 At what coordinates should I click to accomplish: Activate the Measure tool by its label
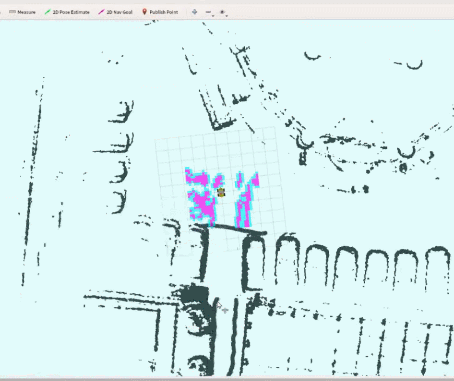pyautogui.click(x=26, y=12)
